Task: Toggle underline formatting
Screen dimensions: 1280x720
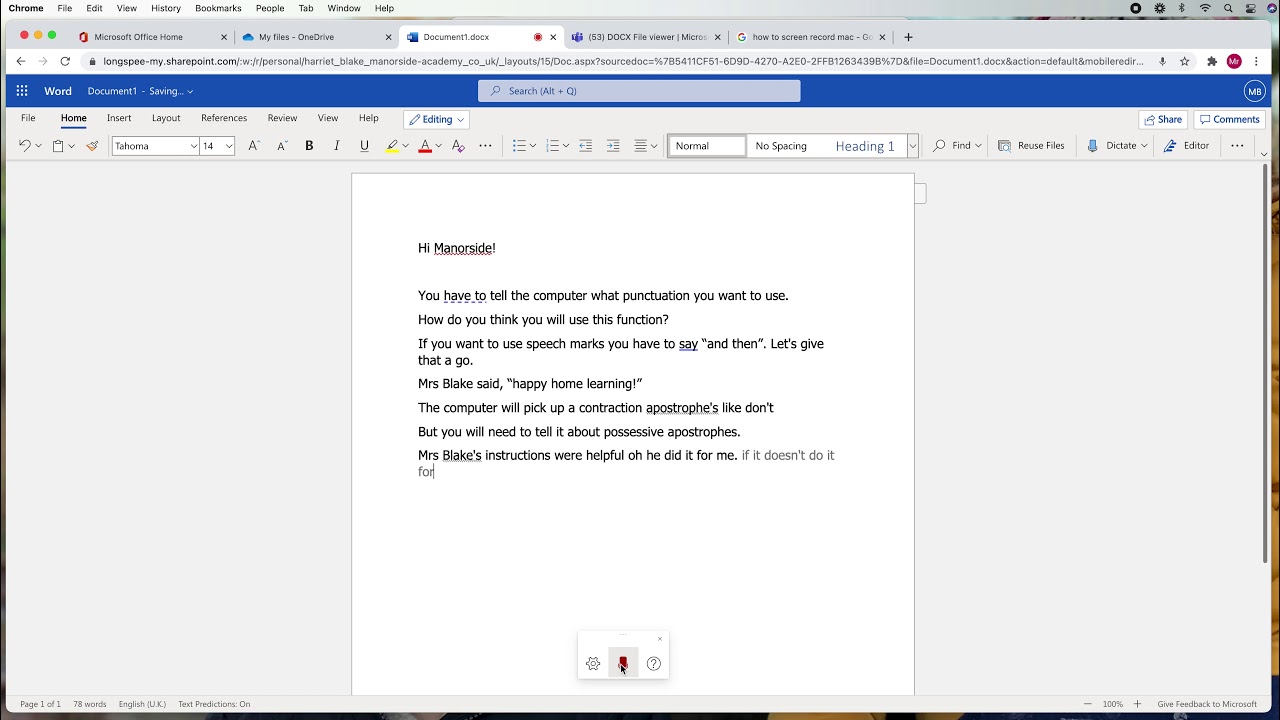Action: (364, 146)
